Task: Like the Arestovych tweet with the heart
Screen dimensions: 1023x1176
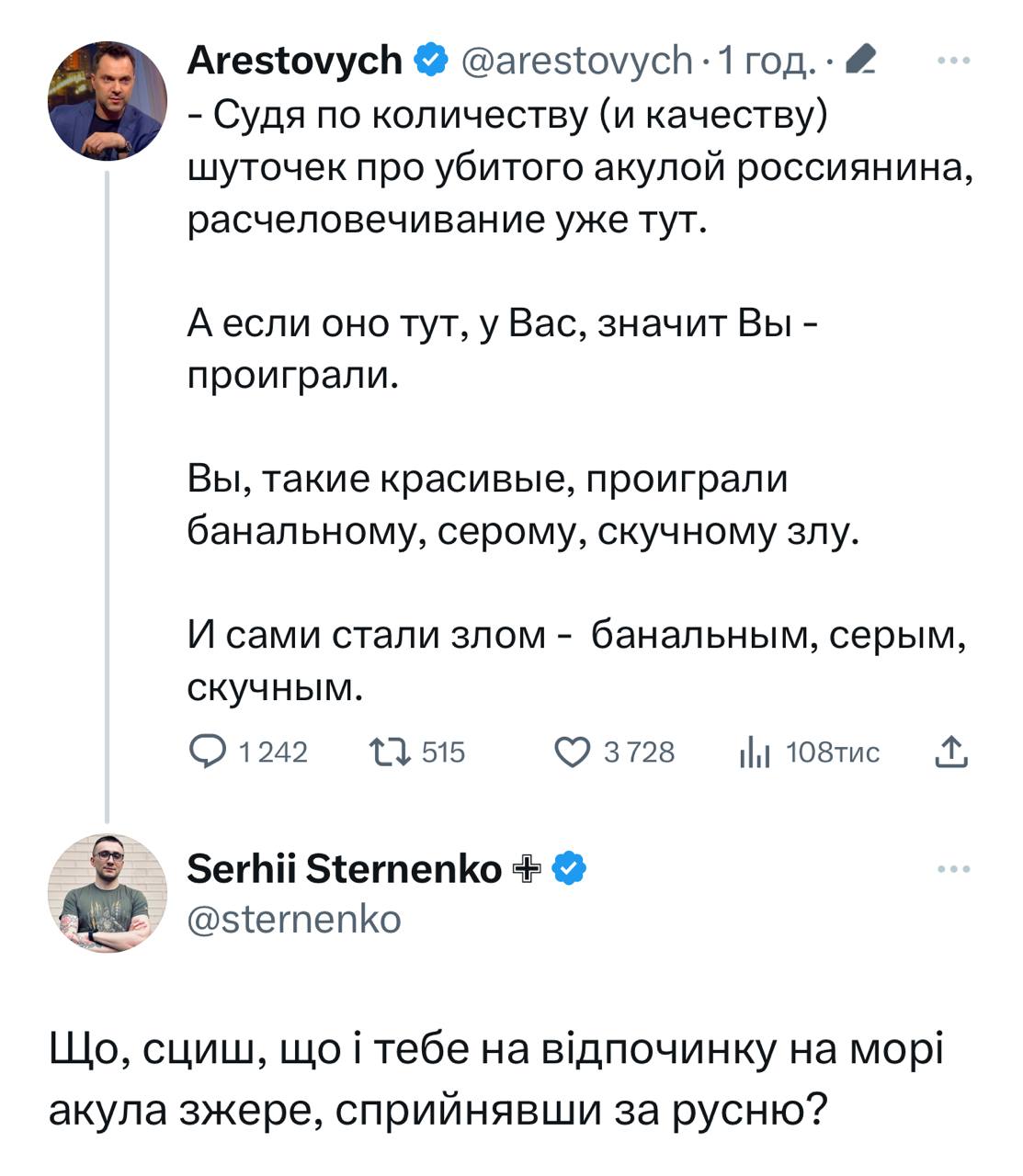Action: point(573,752)
